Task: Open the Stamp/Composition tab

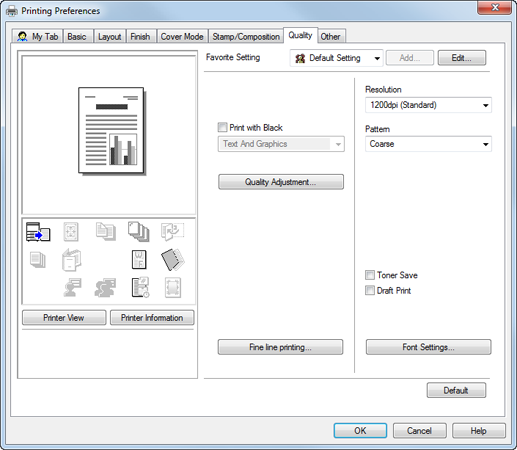Action: (x=246, y=36)
